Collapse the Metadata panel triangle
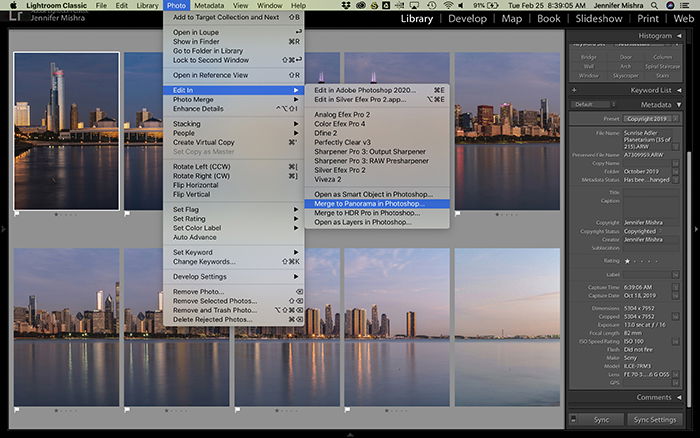This screenshot has width=700, height=438. pos(679,105)
